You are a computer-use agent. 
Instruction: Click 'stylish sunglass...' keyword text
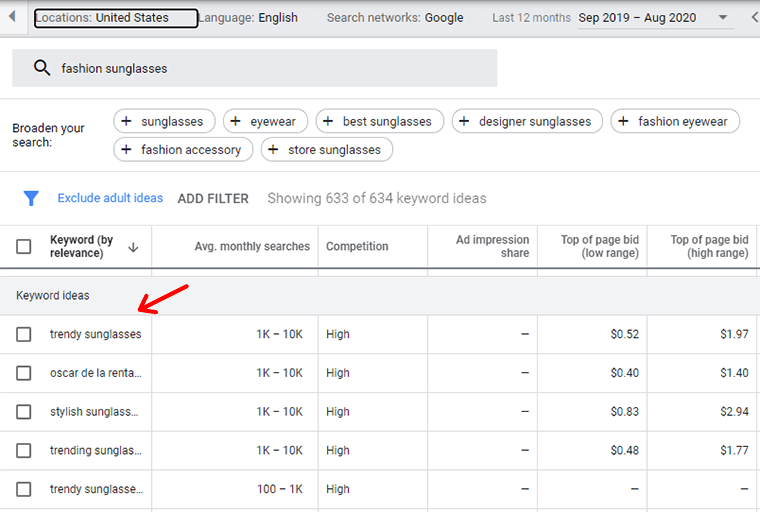94,412
